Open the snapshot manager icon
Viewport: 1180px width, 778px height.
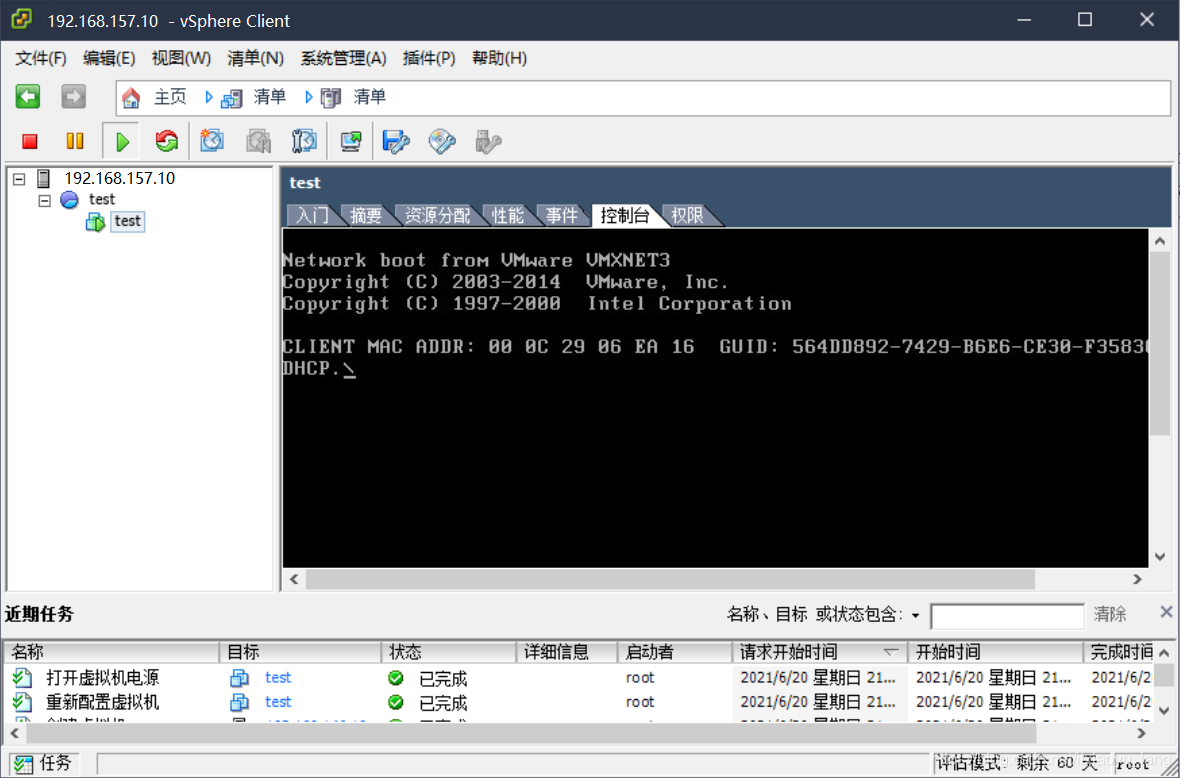(x=304, y=141)
